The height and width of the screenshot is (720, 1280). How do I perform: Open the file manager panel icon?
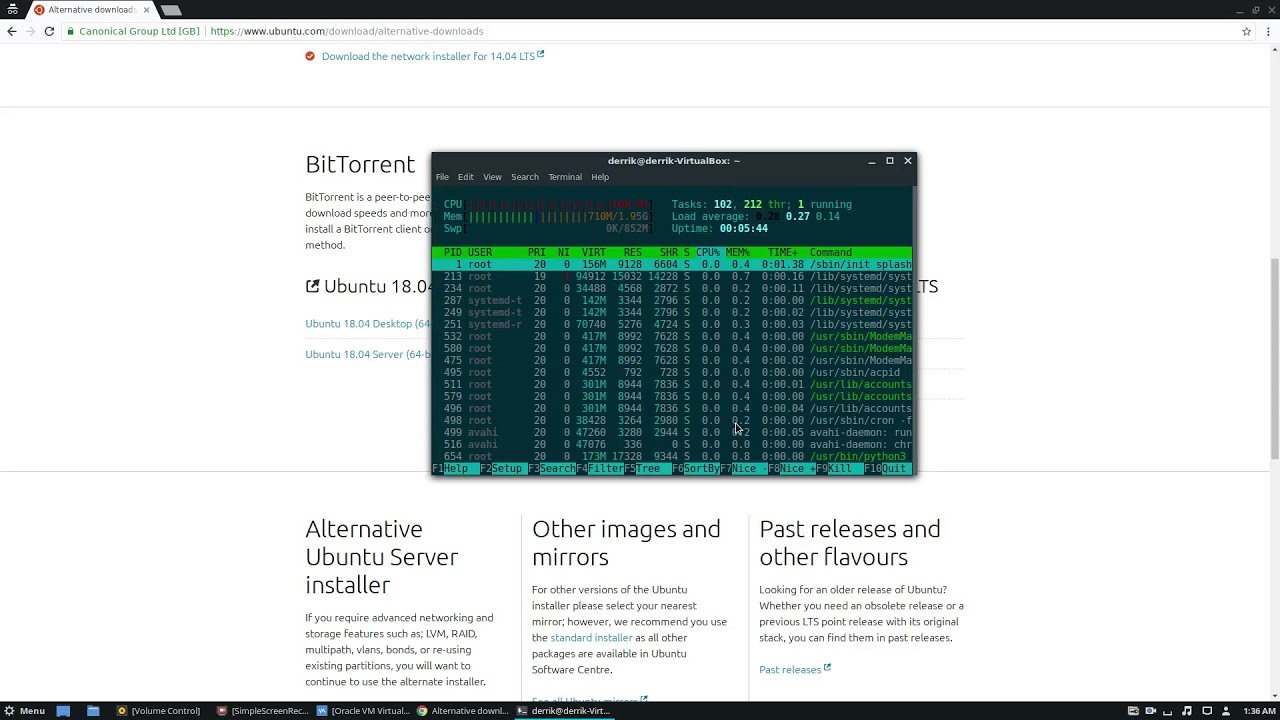pyautogui.click(x=93, y=711)
